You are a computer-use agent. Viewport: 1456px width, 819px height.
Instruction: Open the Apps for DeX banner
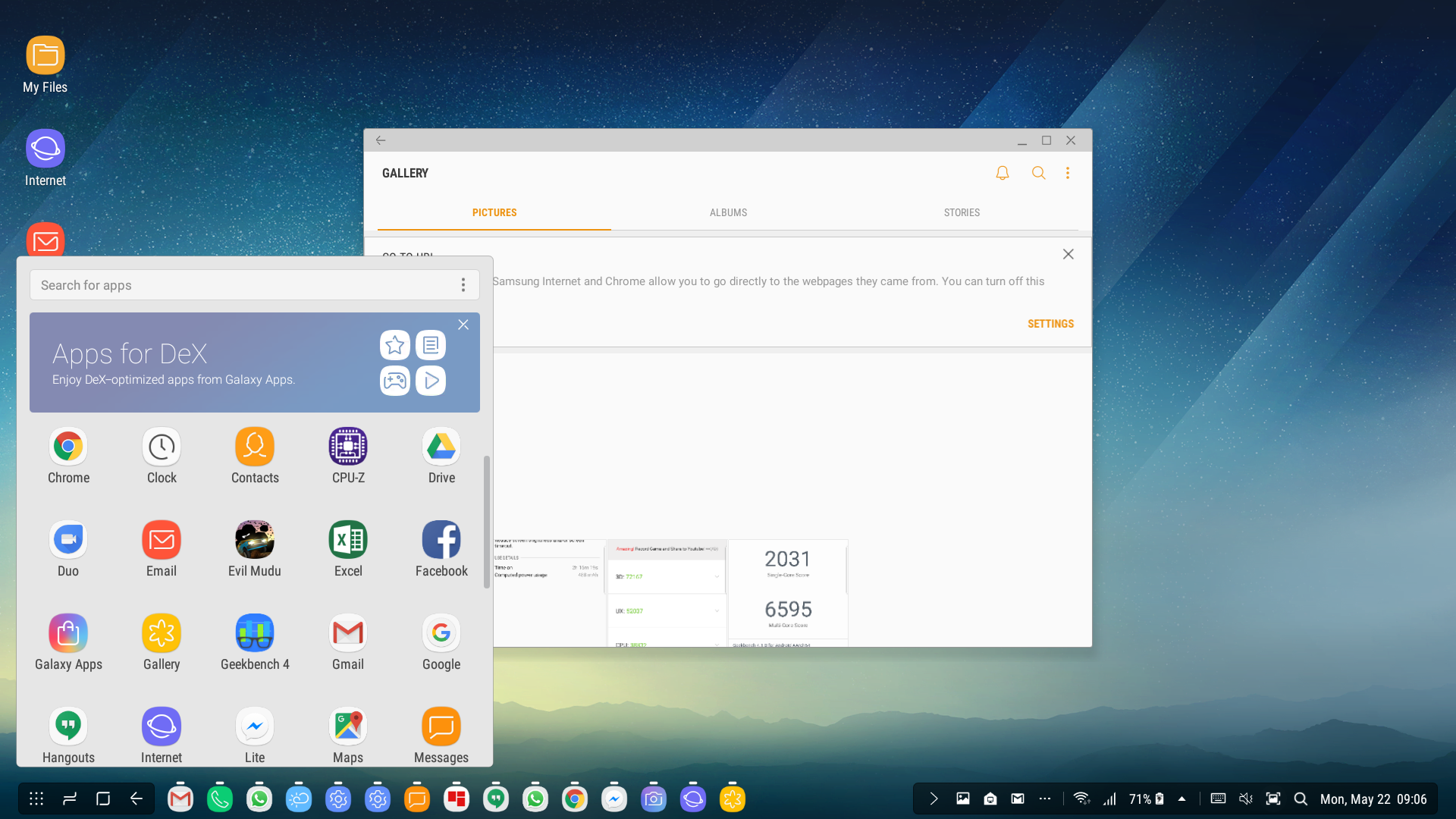click(x=255, y=362)
